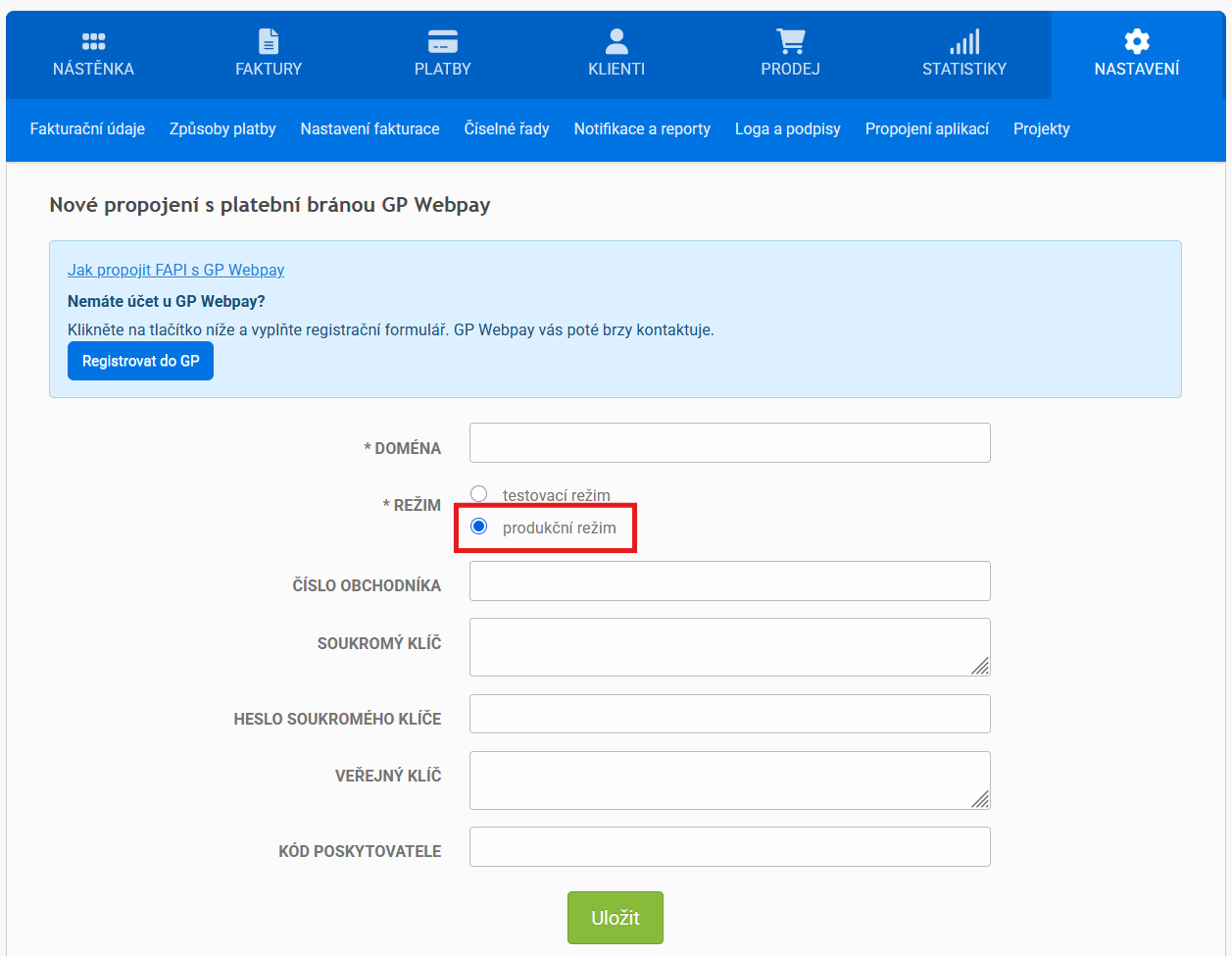Screen dimensions: 1232x956
Task: Open Notifikace a reporty submenu
Action: 642,128
